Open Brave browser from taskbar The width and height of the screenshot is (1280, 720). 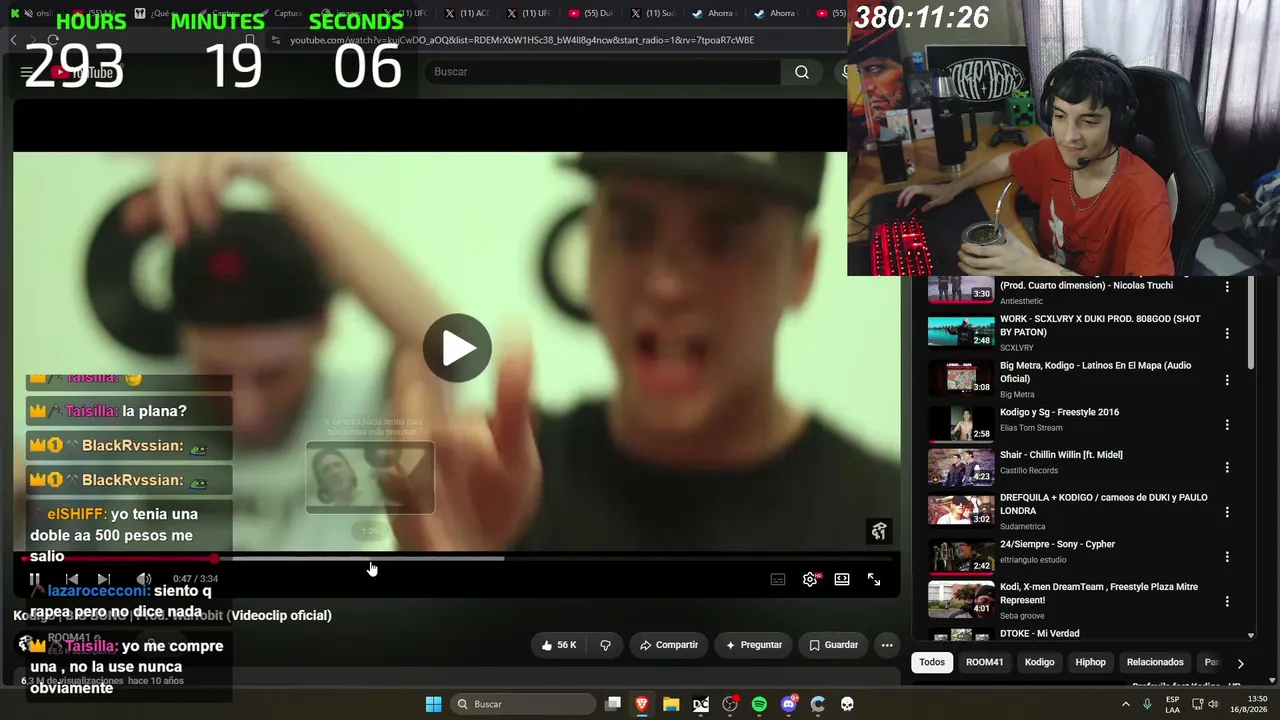(642, 704)
